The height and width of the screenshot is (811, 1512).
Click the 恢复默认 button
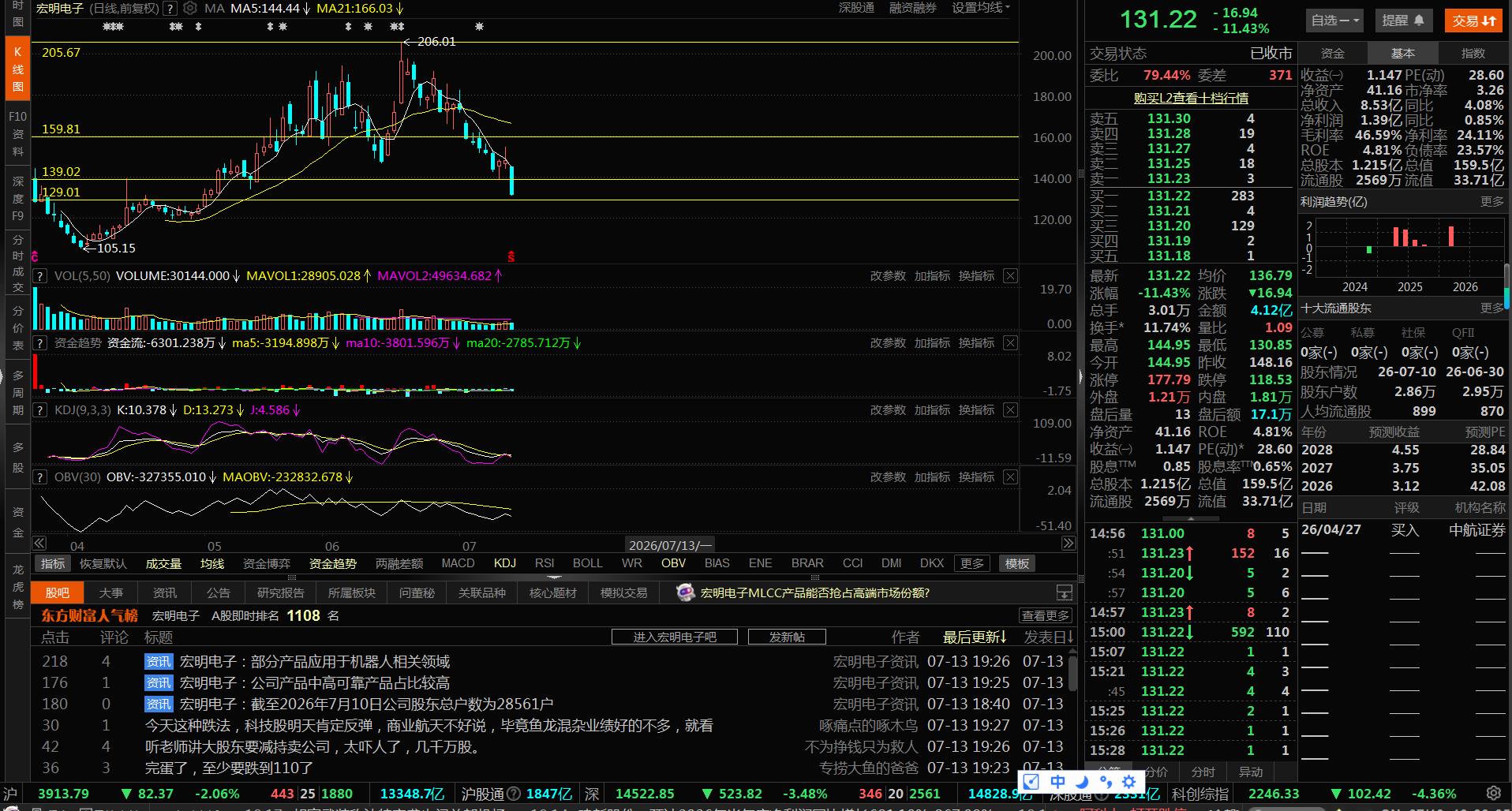coord(103,563)
